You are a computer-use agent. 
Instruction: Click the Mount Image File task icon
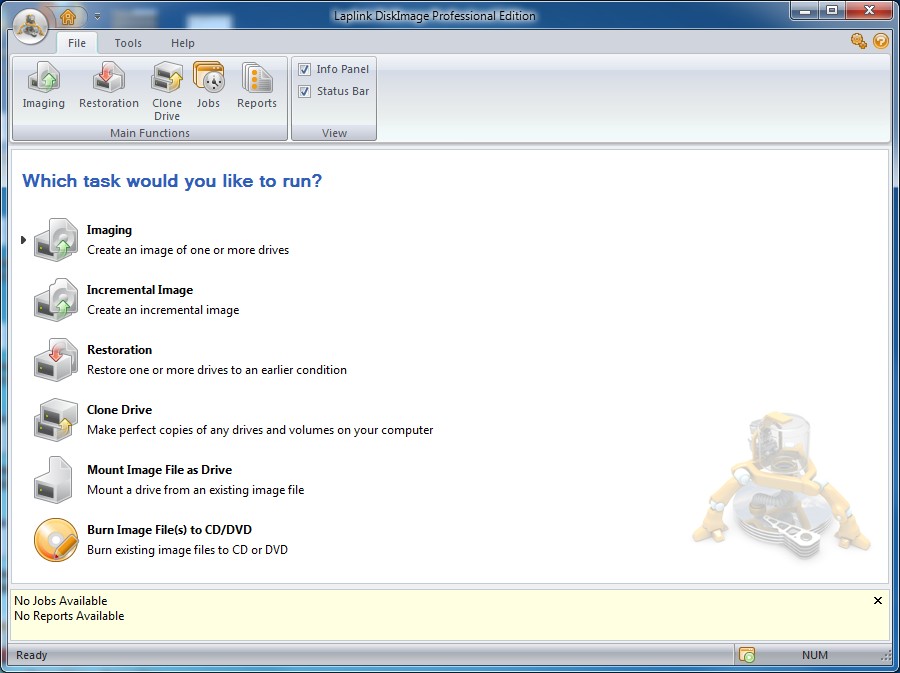(53, 480)
